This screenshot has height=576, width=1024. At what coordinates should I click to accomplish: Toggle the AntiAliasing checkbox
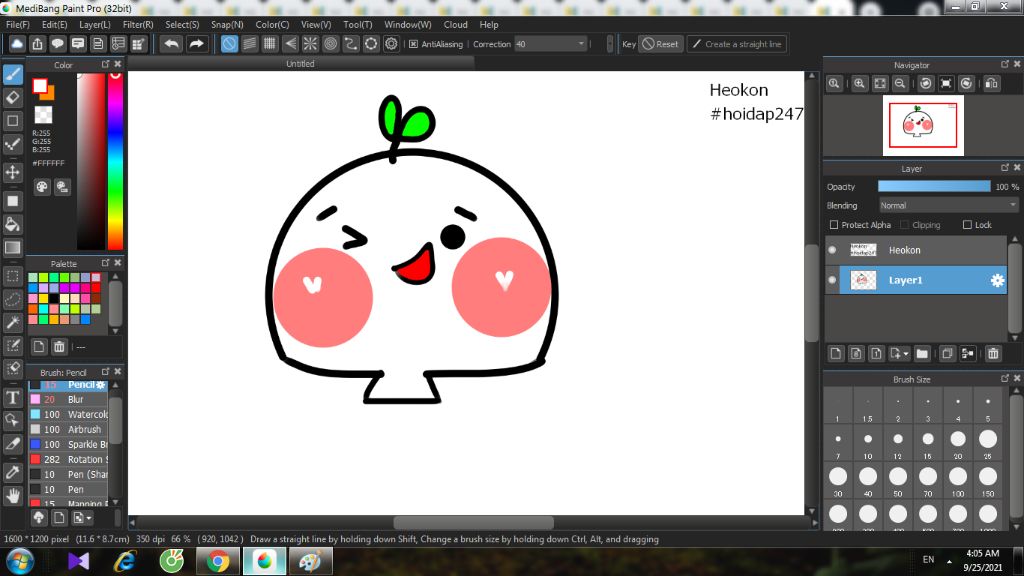coord(413,44)
